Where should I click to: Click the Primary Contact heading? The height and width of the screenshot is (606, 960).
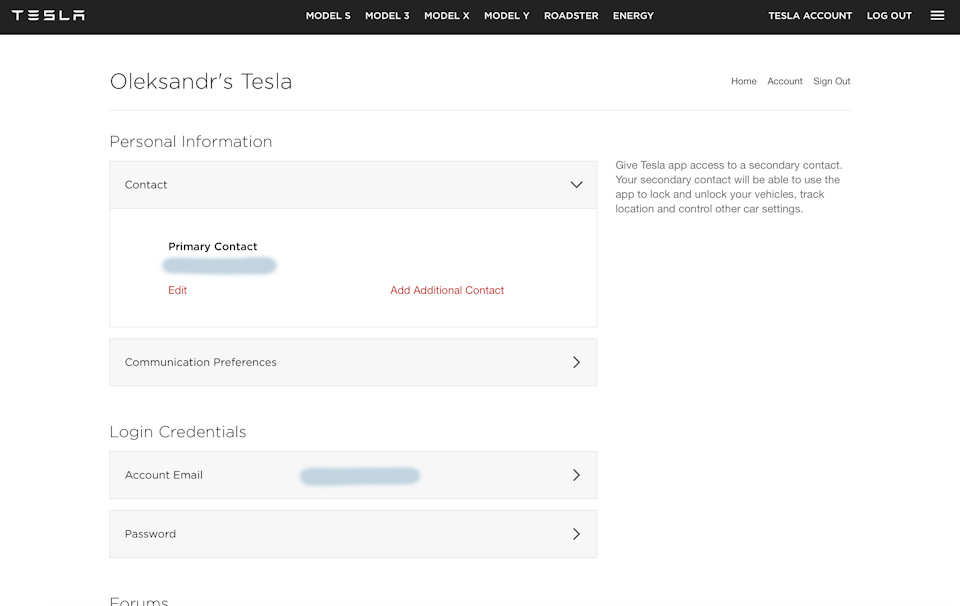pyautogui.click(x=212, y=247)
